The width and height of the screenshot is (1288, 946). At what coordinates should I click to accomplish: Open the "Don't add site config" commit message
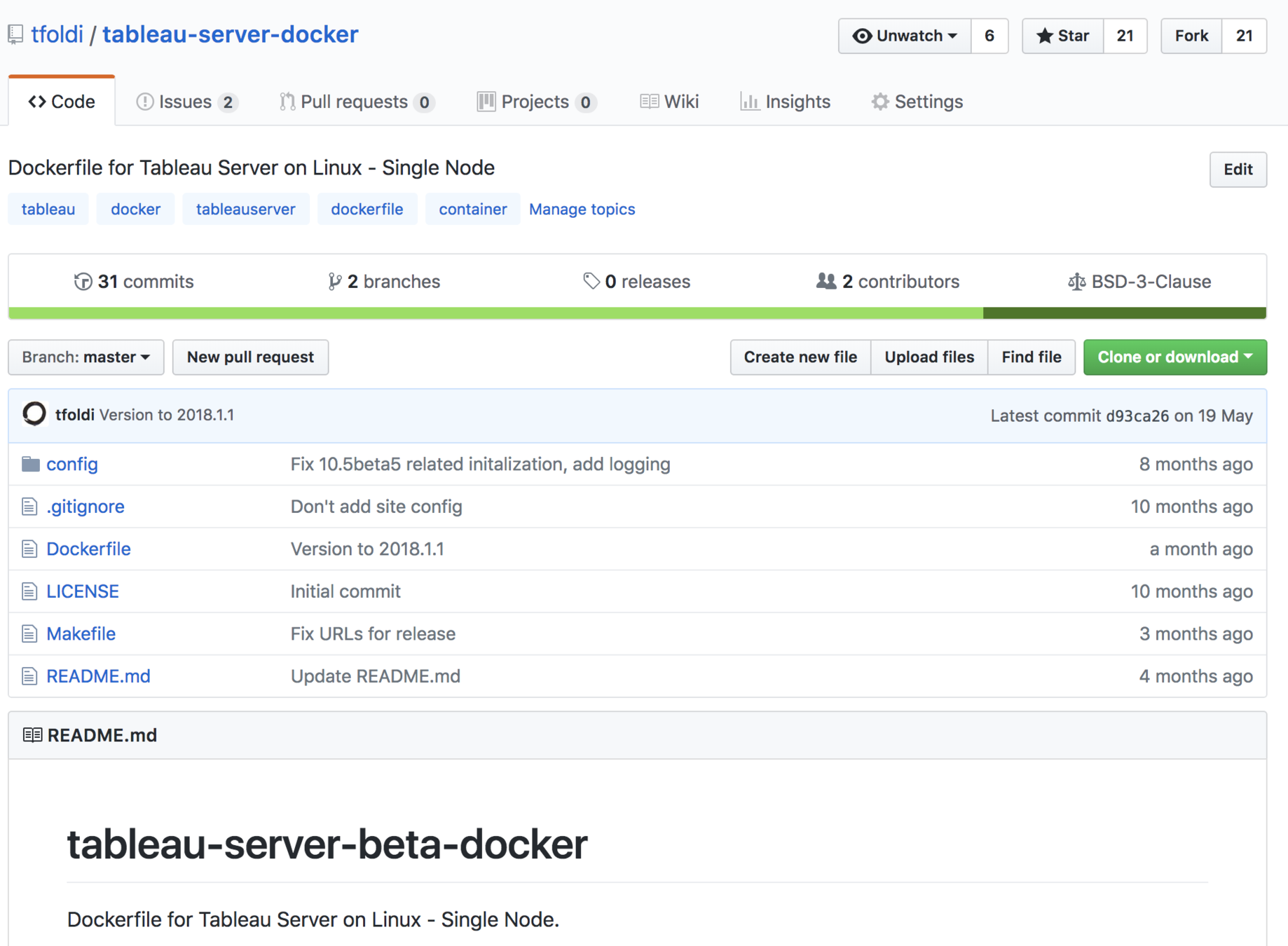pyautogui.click(x=376, y=506)
